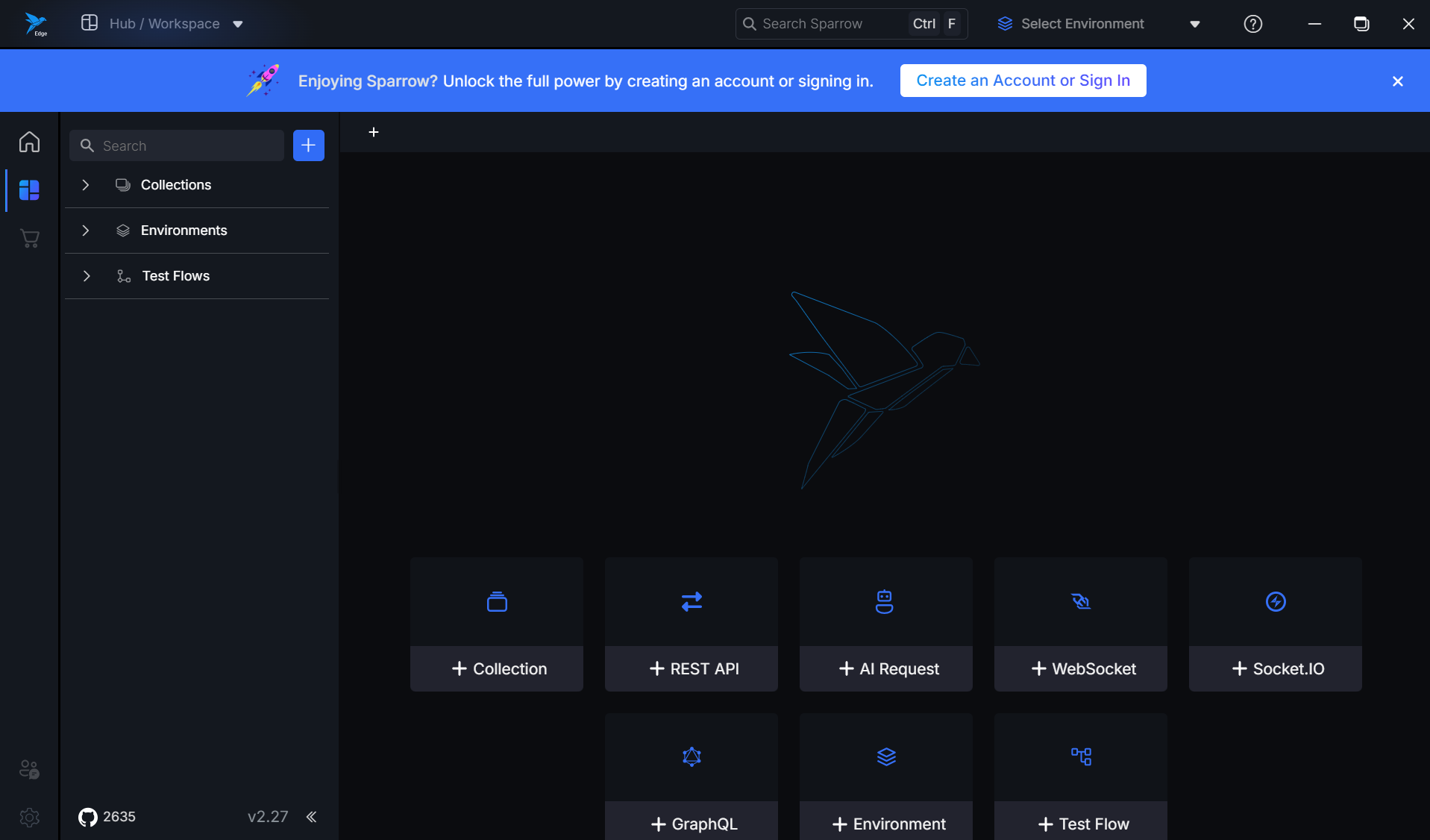The image size is (1430, 840).
Task: Dismiss the sign-in banner
Action: pyautogui.click(x=1398, y=81)
